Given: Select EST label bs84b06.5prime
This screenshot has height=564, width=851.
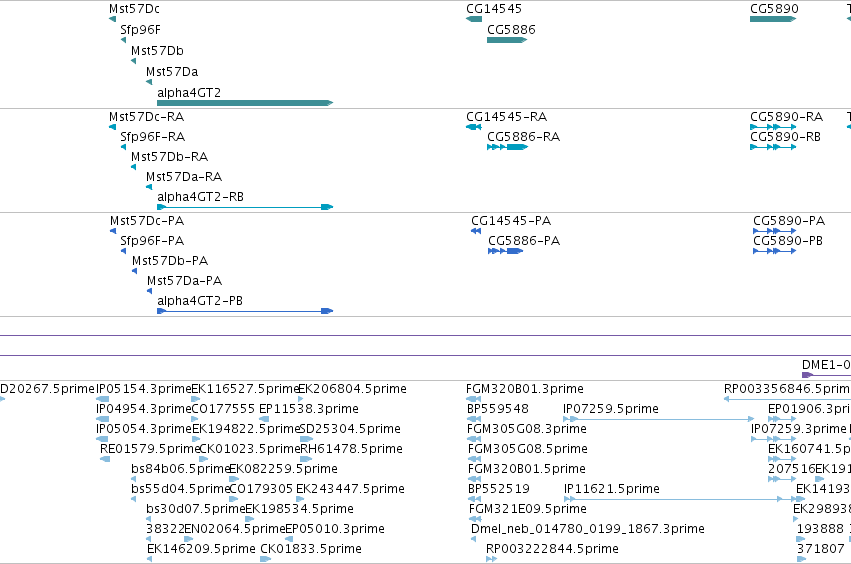Looking at the screenshot, I should (181, 470).
